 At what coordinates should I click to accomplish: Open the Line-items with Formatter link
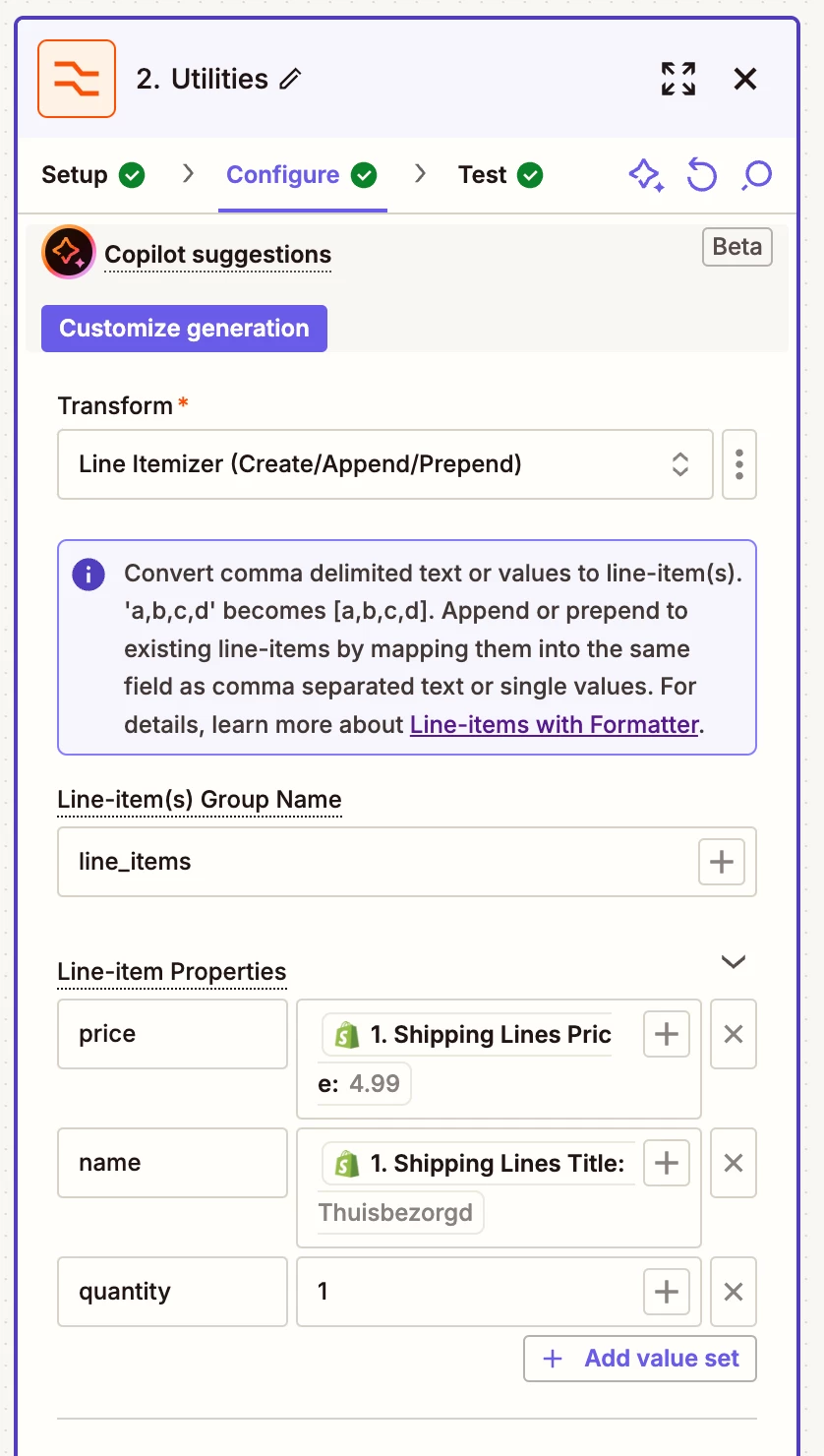point(554,725)
